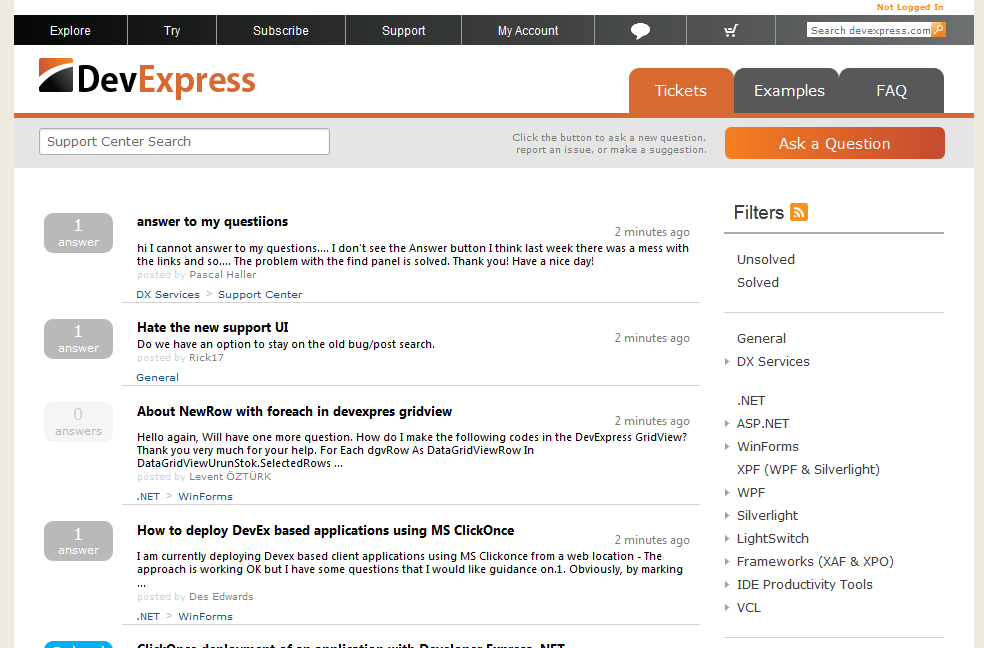Switch to the FAQ tab

tap(891, 91)
